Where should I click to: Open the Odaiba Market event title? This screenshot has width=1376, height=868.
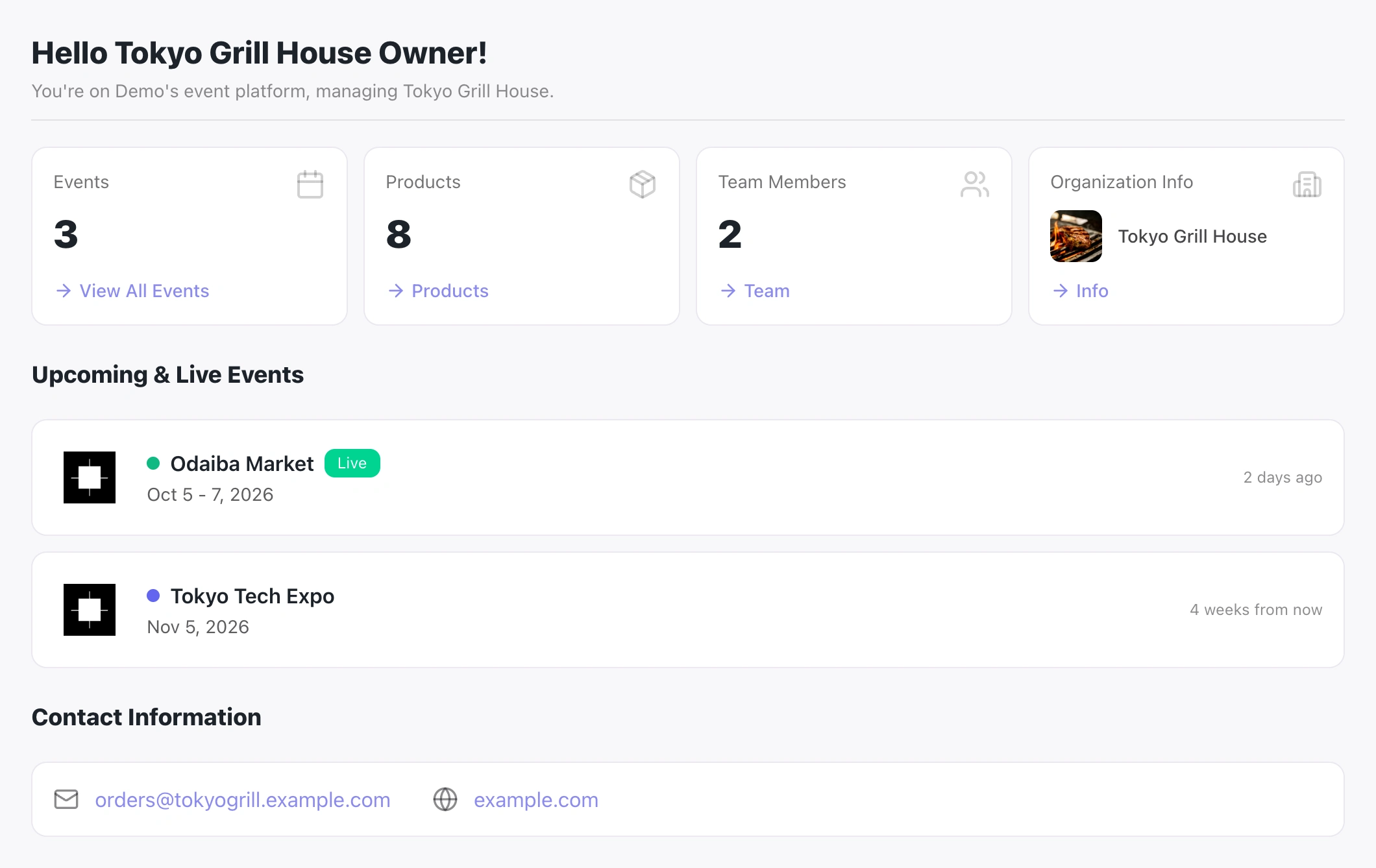coord(242,464)
